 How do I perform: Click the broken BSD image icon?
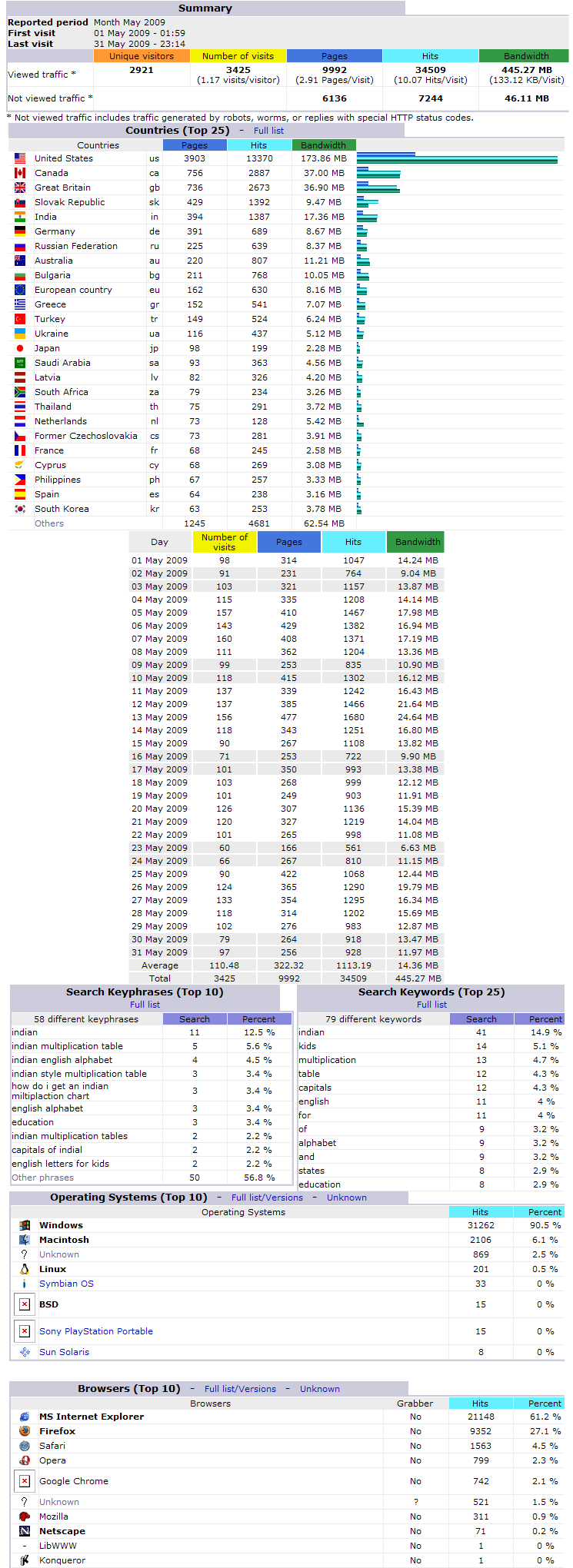(x=25, y=1304)
